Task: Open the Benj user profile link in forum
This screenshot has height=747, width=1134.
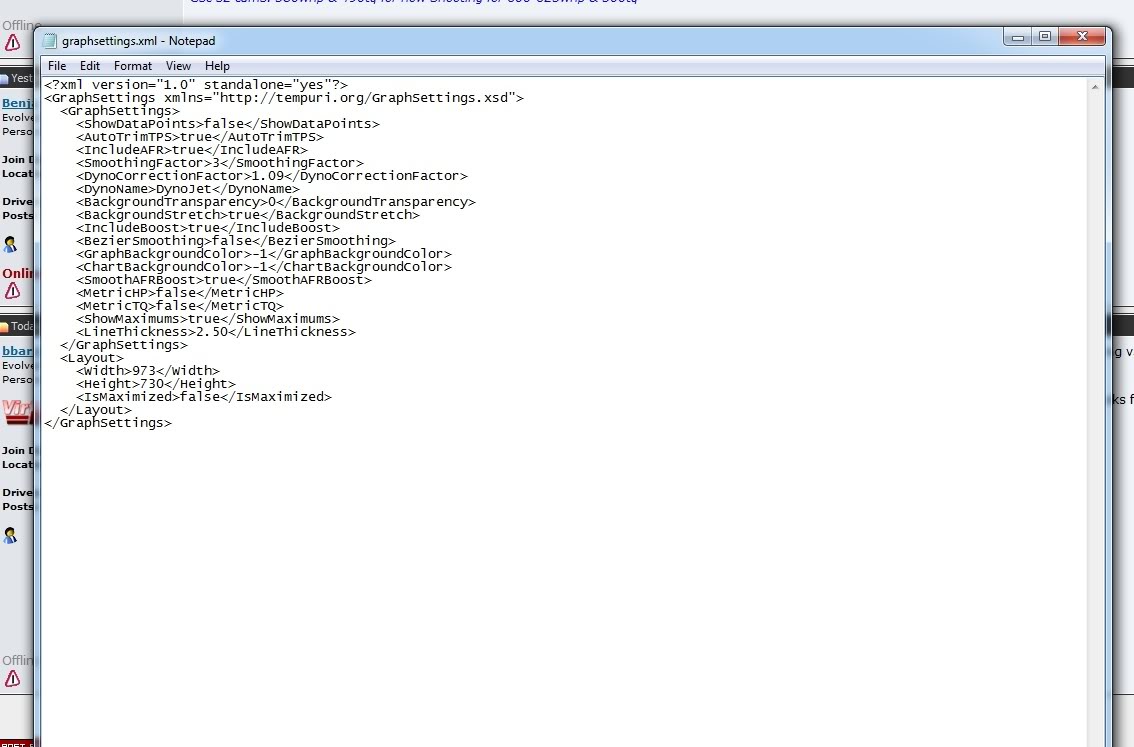Action: (17, 103)
